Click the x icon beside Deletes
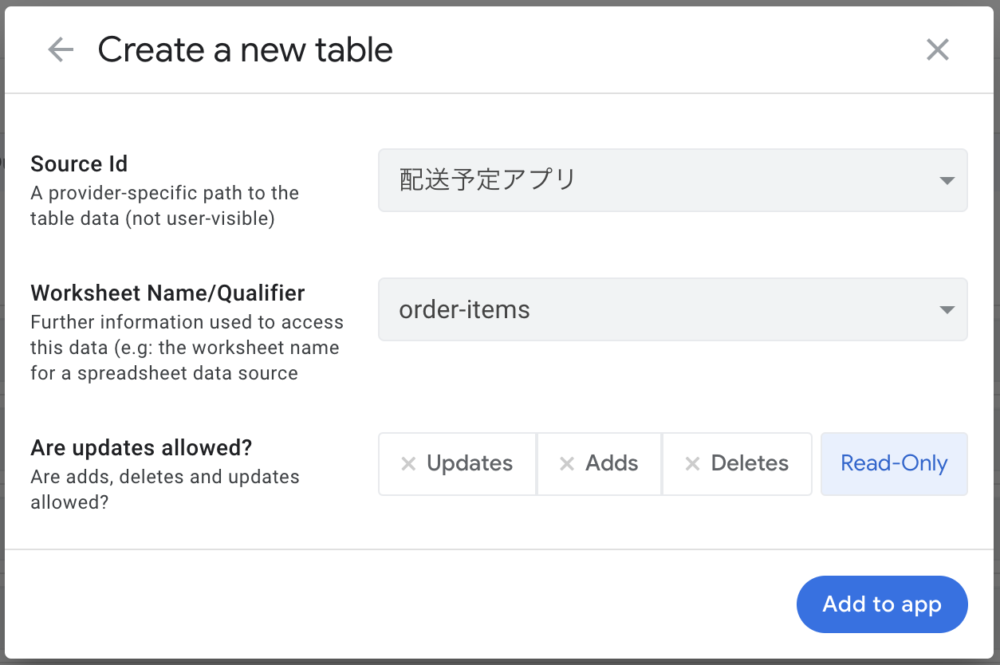Screen dimensions: 1000x665 point(692,464)
